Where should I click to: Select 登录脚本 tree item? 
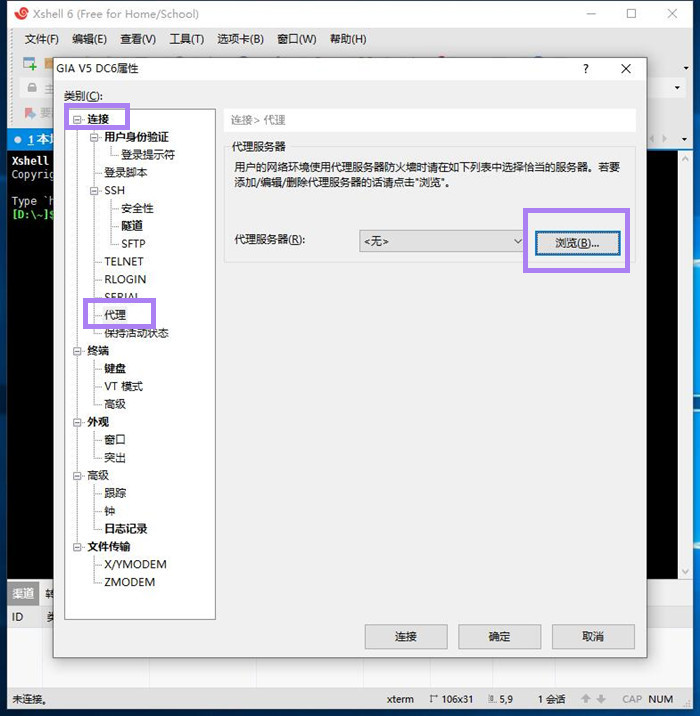[126, 173]
